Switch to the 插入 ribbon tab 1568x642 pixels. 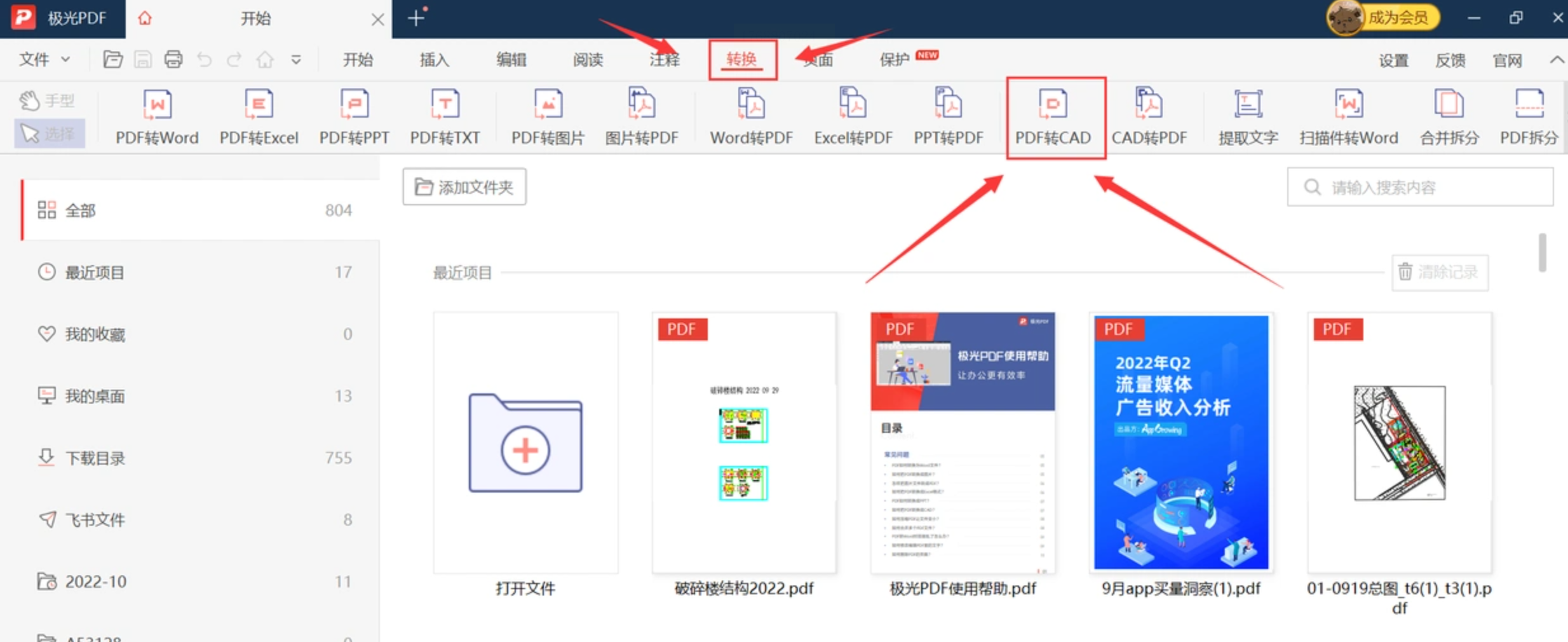[x=435, y=60]
